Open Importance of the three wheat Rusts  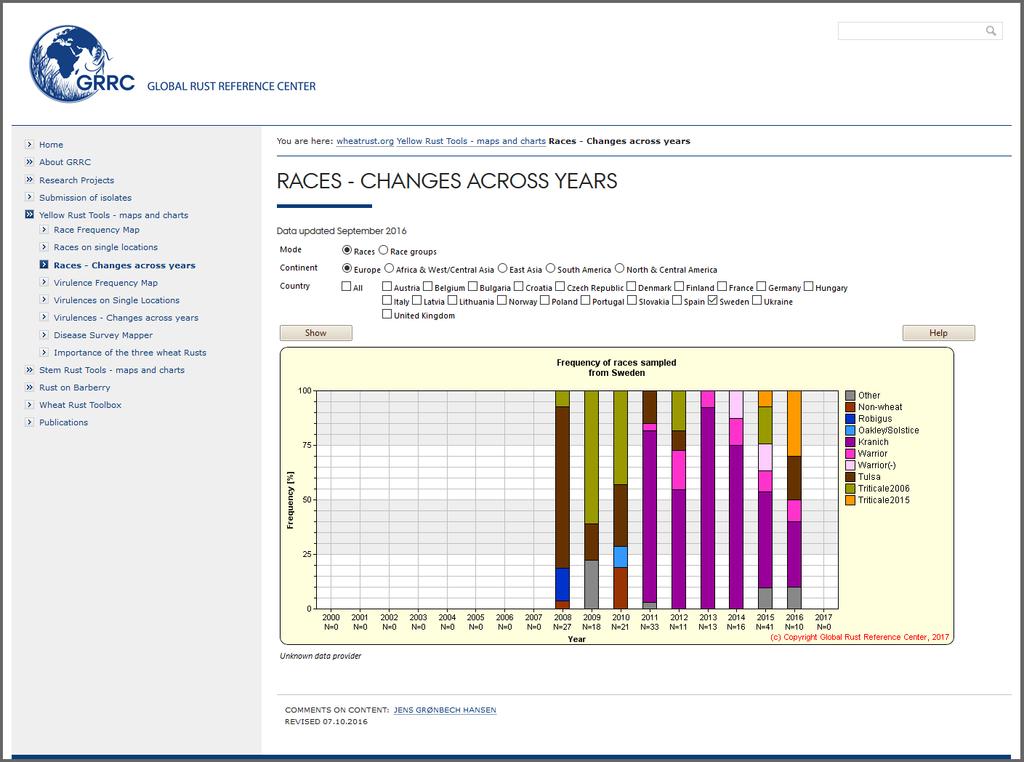coord(130,353)
